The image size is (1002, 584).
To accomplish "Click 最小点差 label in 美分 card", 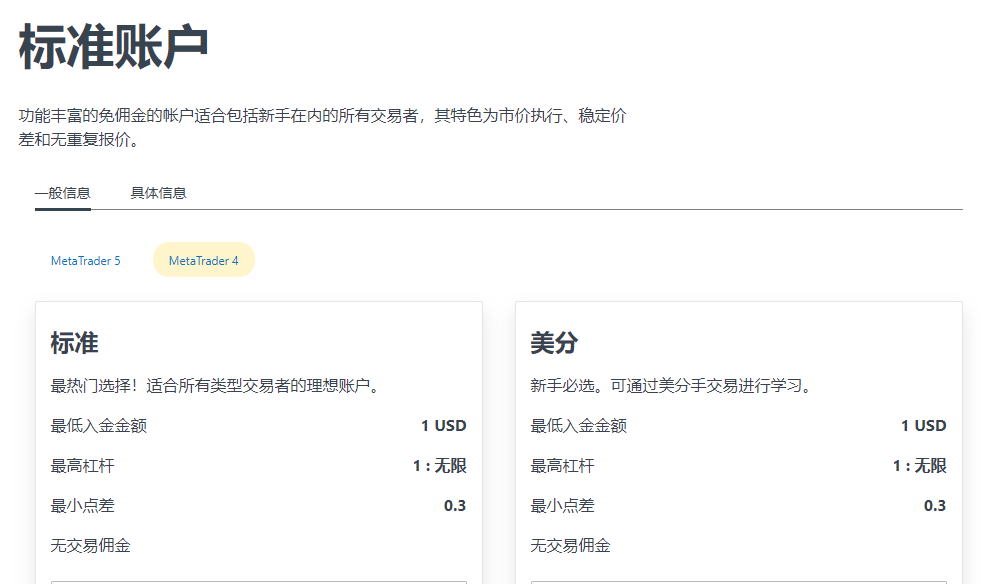I will pos(562,505).
